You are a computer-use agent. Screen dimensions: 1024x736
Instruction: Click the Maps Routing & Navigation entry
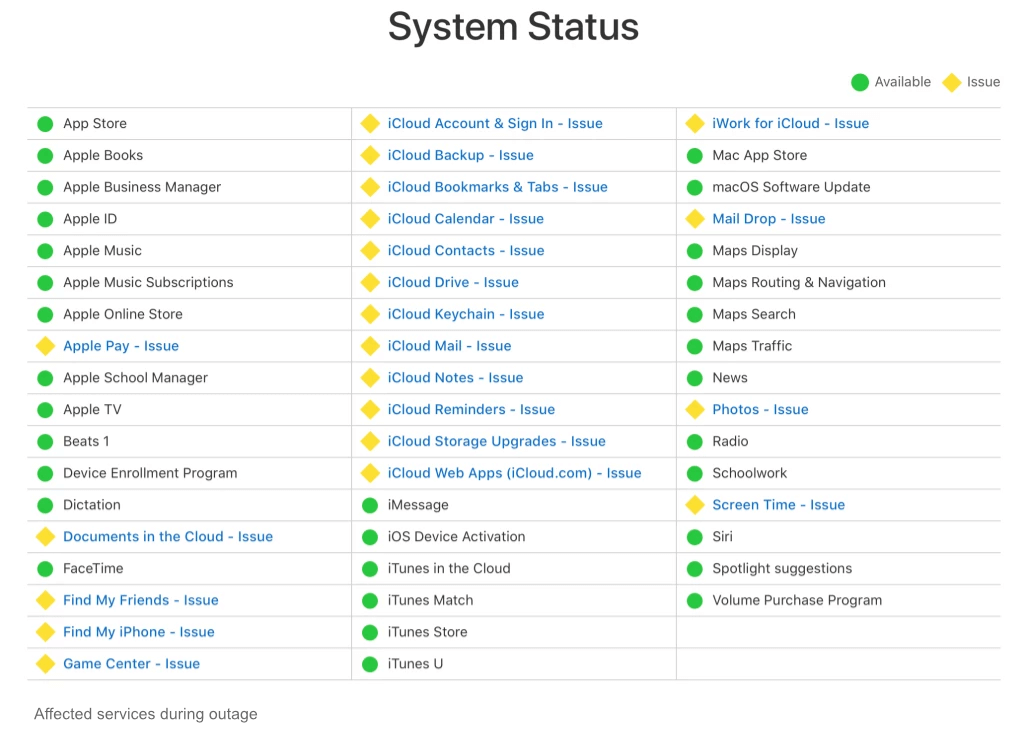click(x=799, y=283)
